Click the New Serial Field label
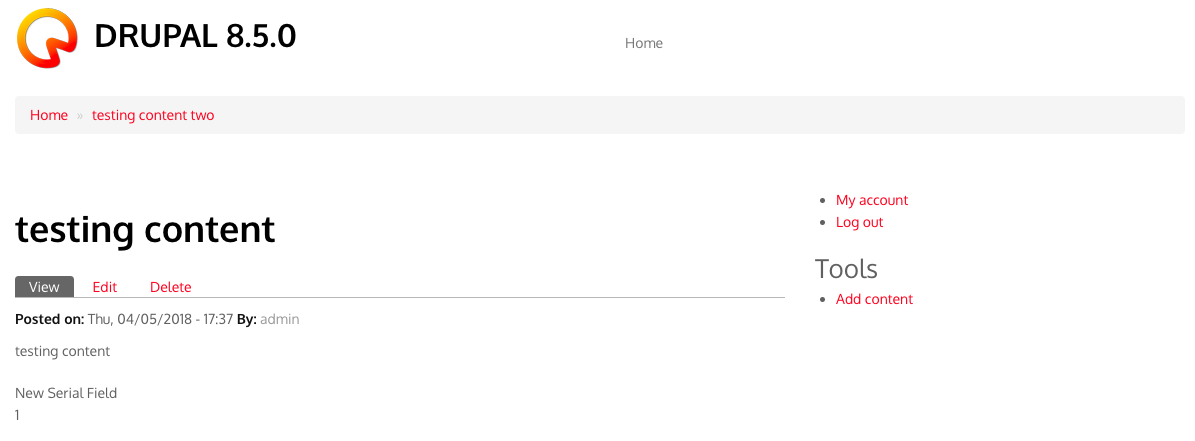1195x441 pixels. click(66, 393)
